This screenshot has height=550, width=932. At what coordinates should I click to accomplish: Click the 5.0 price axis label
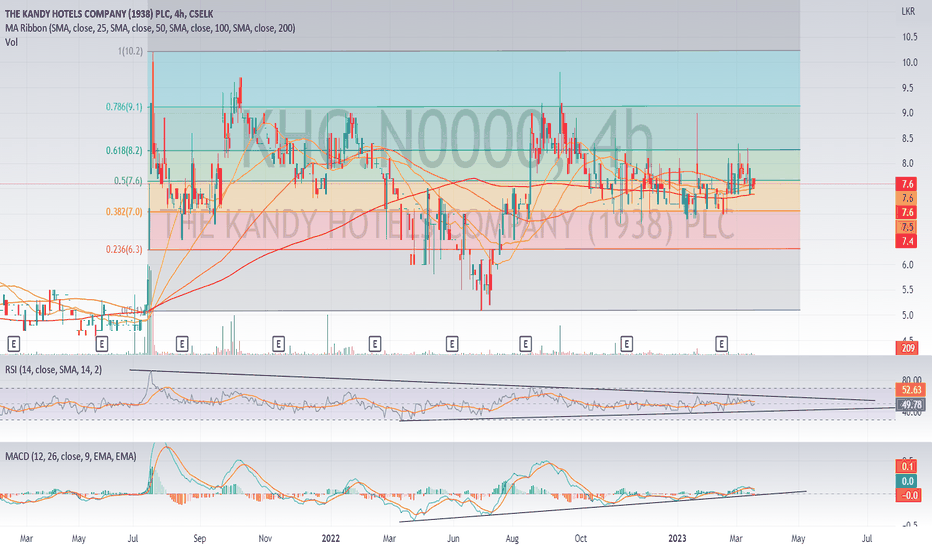tap(908, 315)
